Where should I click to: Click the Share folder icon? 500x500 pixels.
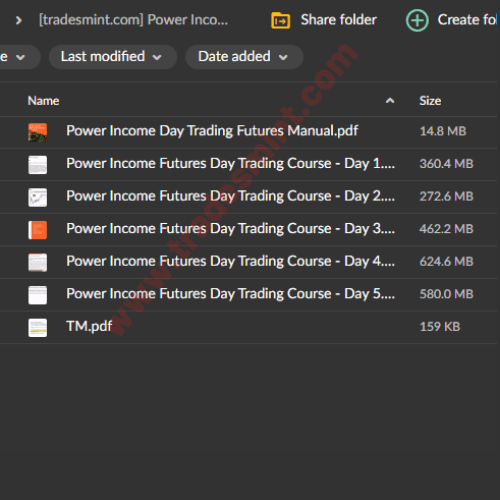280,20
